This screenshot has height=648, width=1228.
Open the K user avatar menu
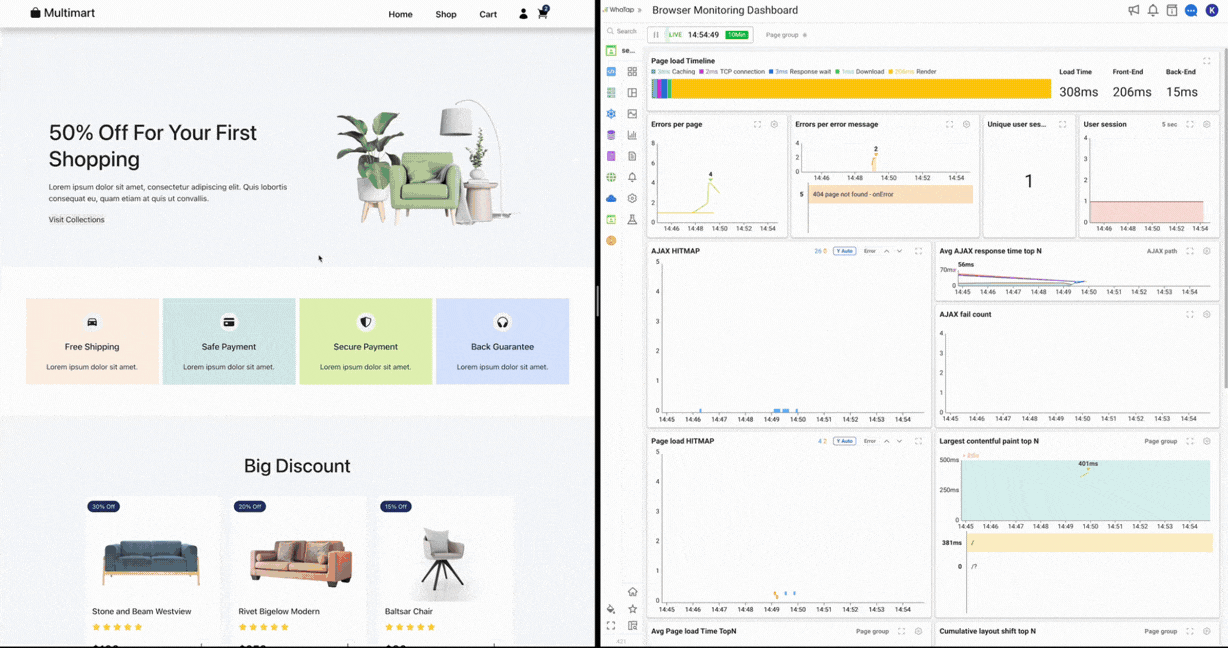pos(1212,10)
